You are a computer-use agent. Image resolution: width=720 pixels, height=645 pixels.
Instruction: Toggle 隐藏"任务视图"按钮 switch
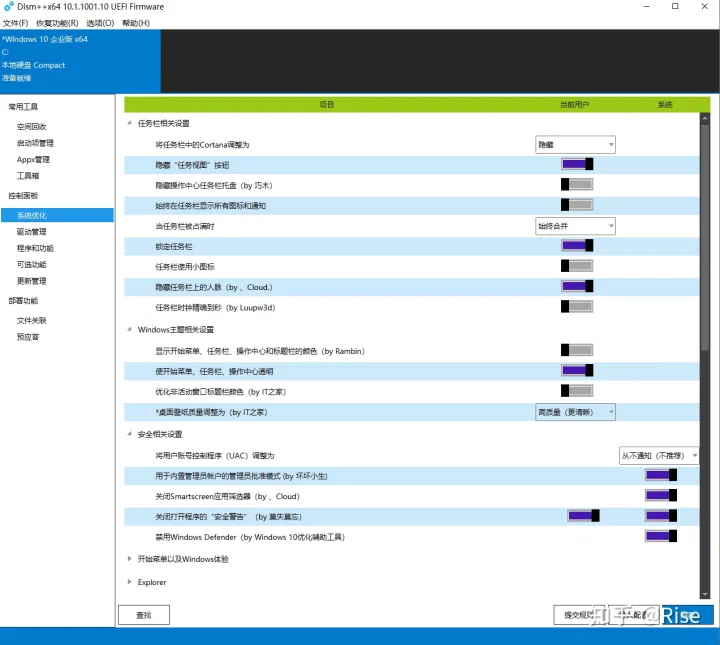[577, 164]
